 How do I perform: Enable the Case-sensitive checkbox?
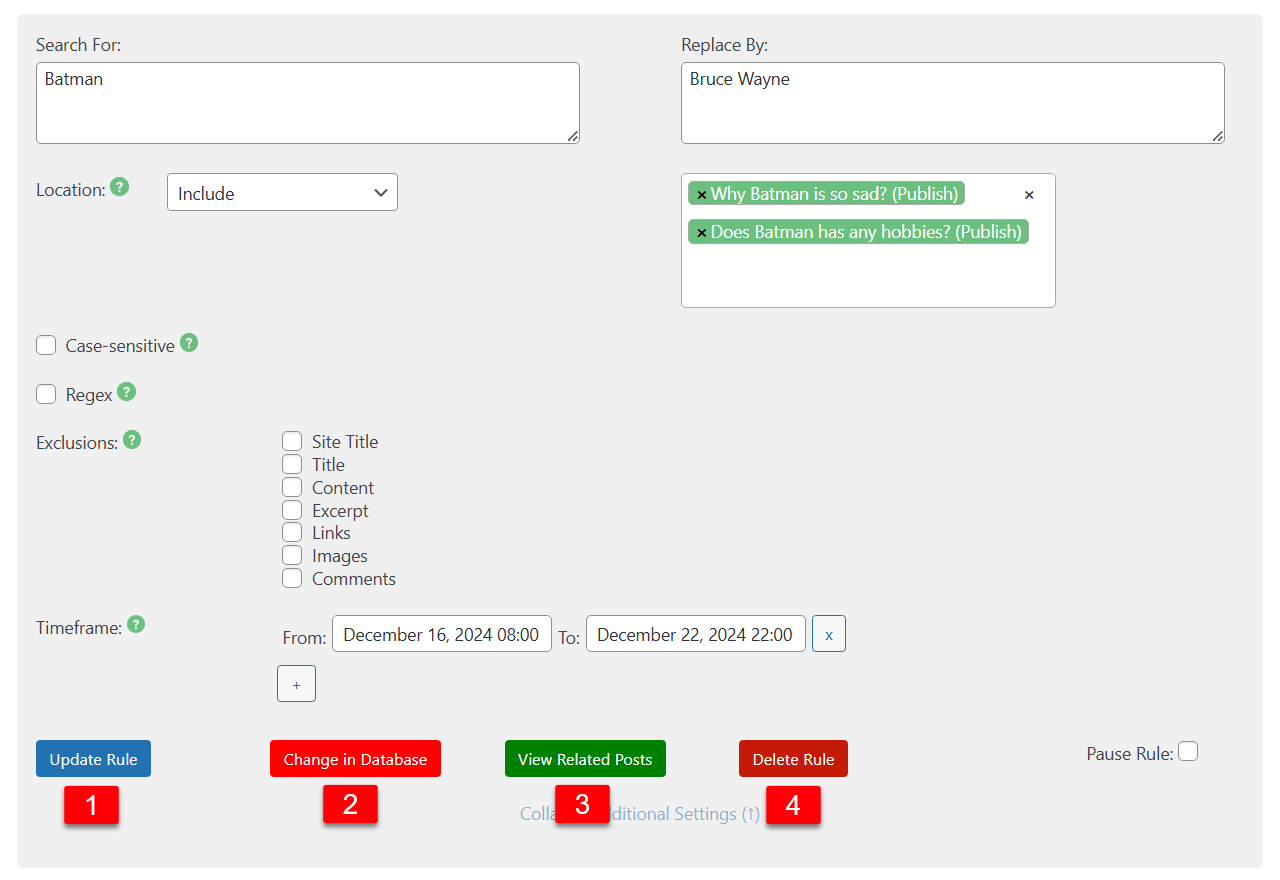(46, 345)
